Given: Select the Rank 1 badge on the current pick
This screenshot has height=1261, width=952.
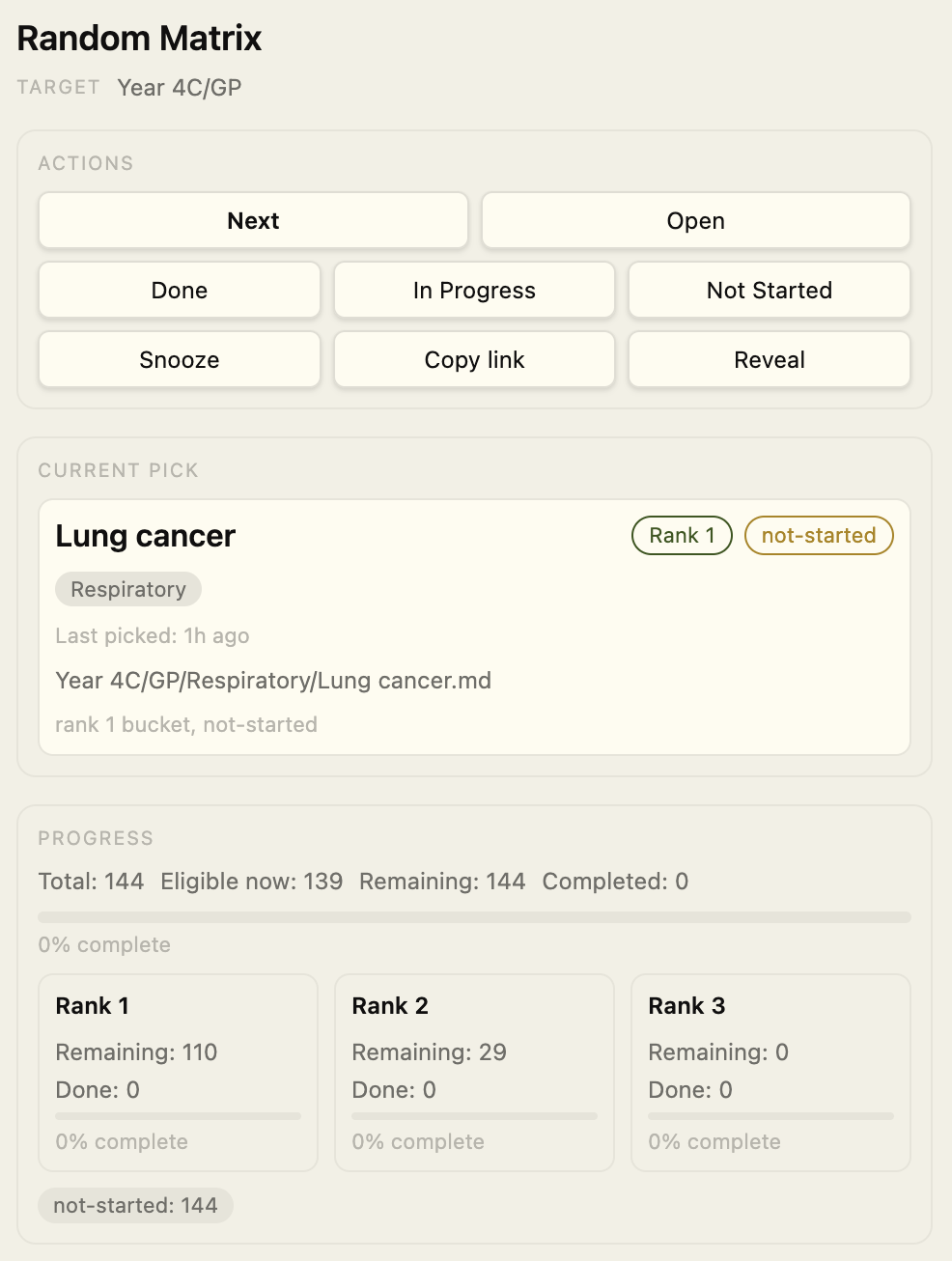Looking at the screenshot, I should pyautogui.click(x=681, y=535).
